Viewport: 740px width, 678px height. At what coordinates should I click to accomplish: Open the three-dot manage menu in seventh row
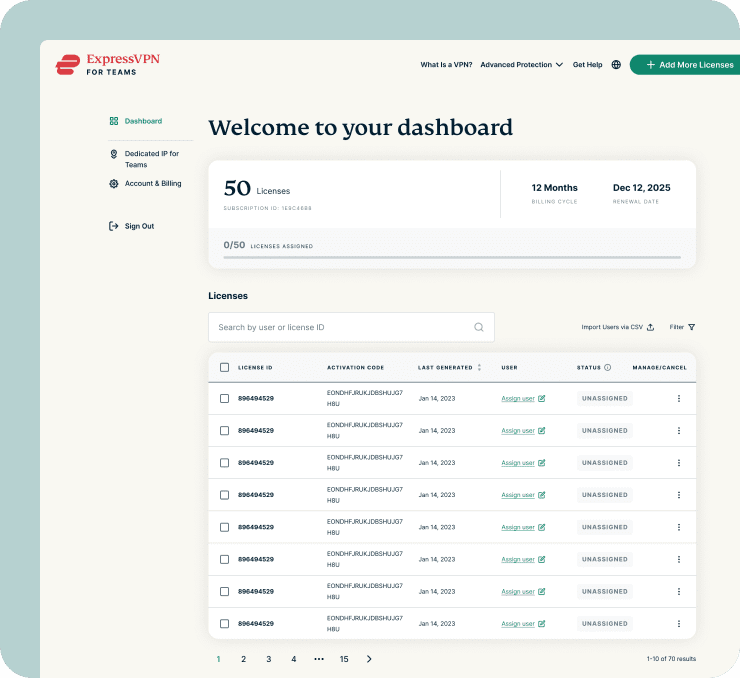click(679, 592)
